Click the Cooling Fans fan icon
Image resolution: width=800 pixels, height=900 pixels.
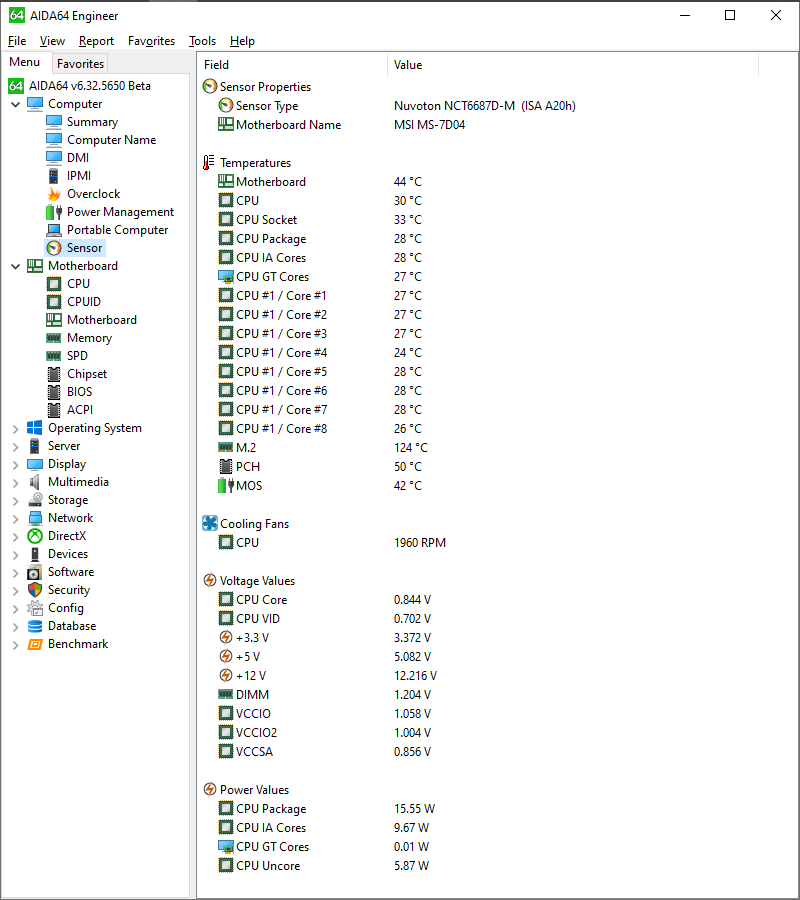210,523
